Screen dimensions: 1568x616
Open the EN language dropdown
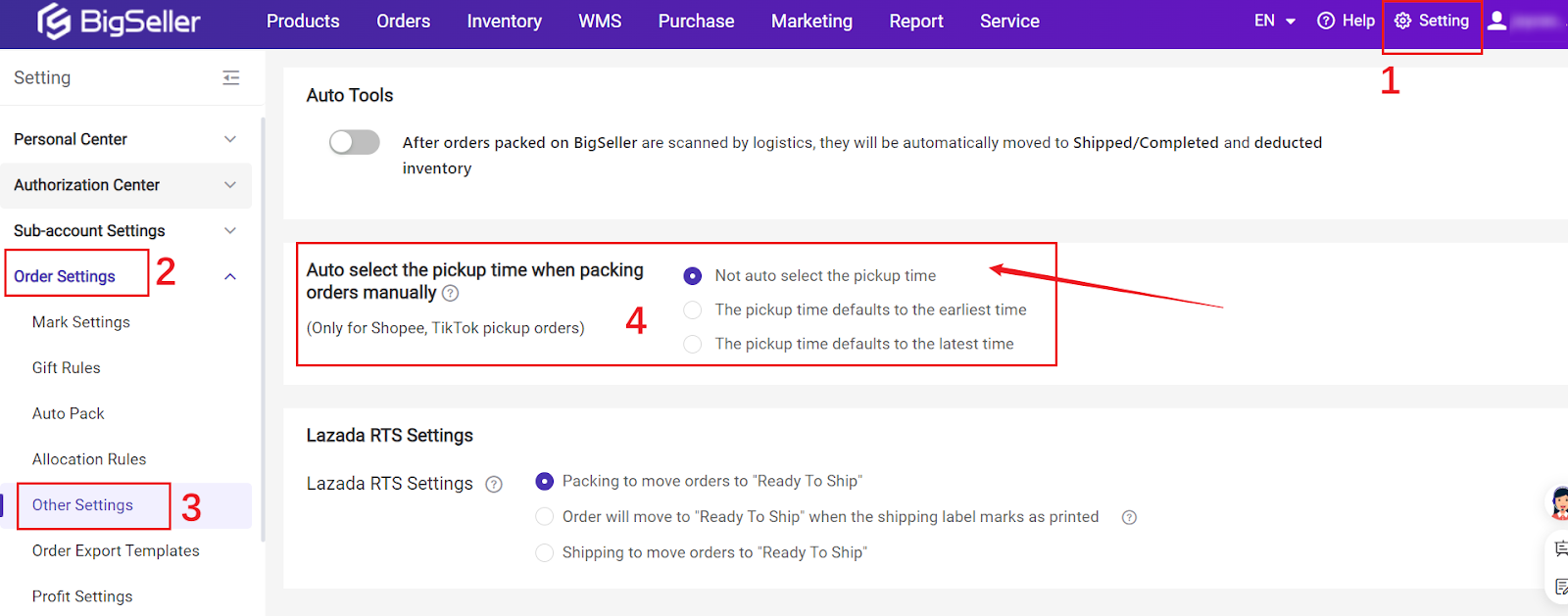(1275, 21)
